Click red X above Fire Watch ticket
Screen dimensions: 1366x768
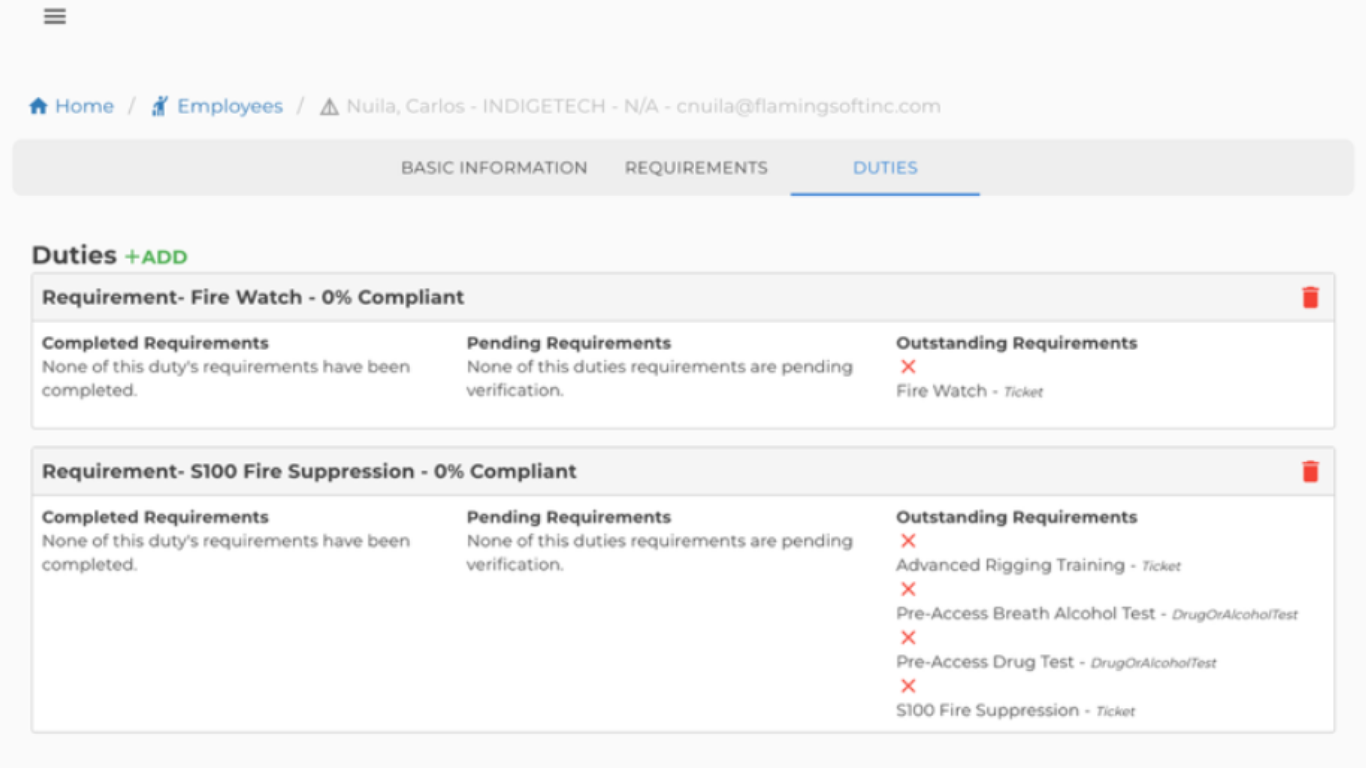point(908,367)
